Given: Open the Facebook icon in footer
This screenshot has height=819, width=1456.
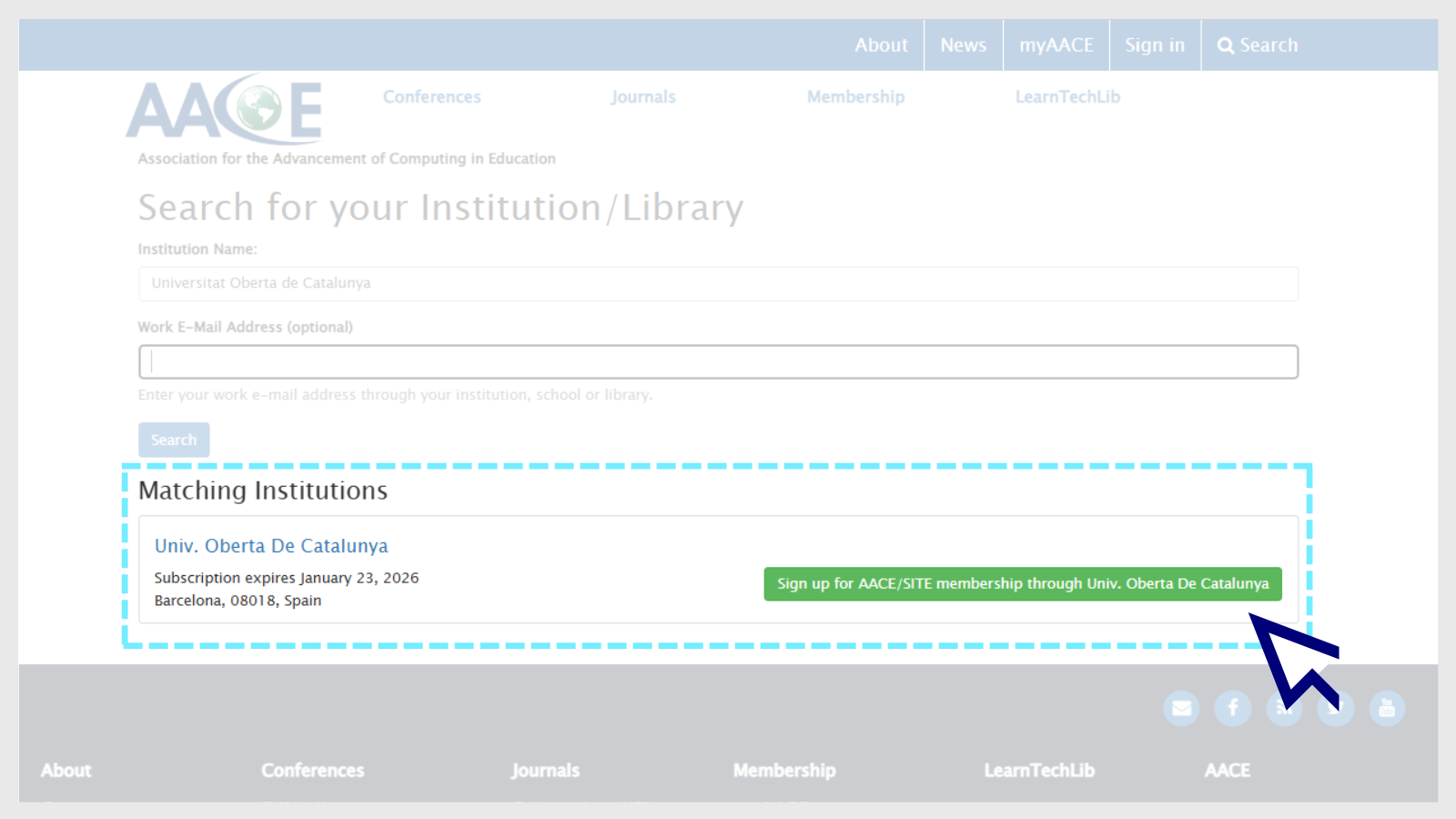Looking at the screenshot, I should tap(1233, 708).
